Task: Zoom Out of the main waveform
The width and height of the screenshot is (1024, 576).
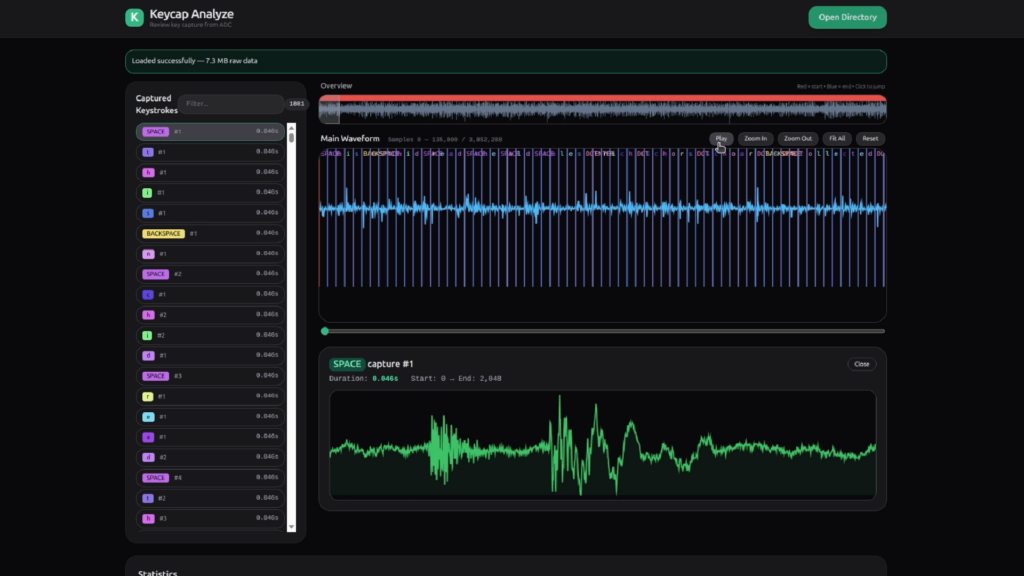Action: [797, 138]
